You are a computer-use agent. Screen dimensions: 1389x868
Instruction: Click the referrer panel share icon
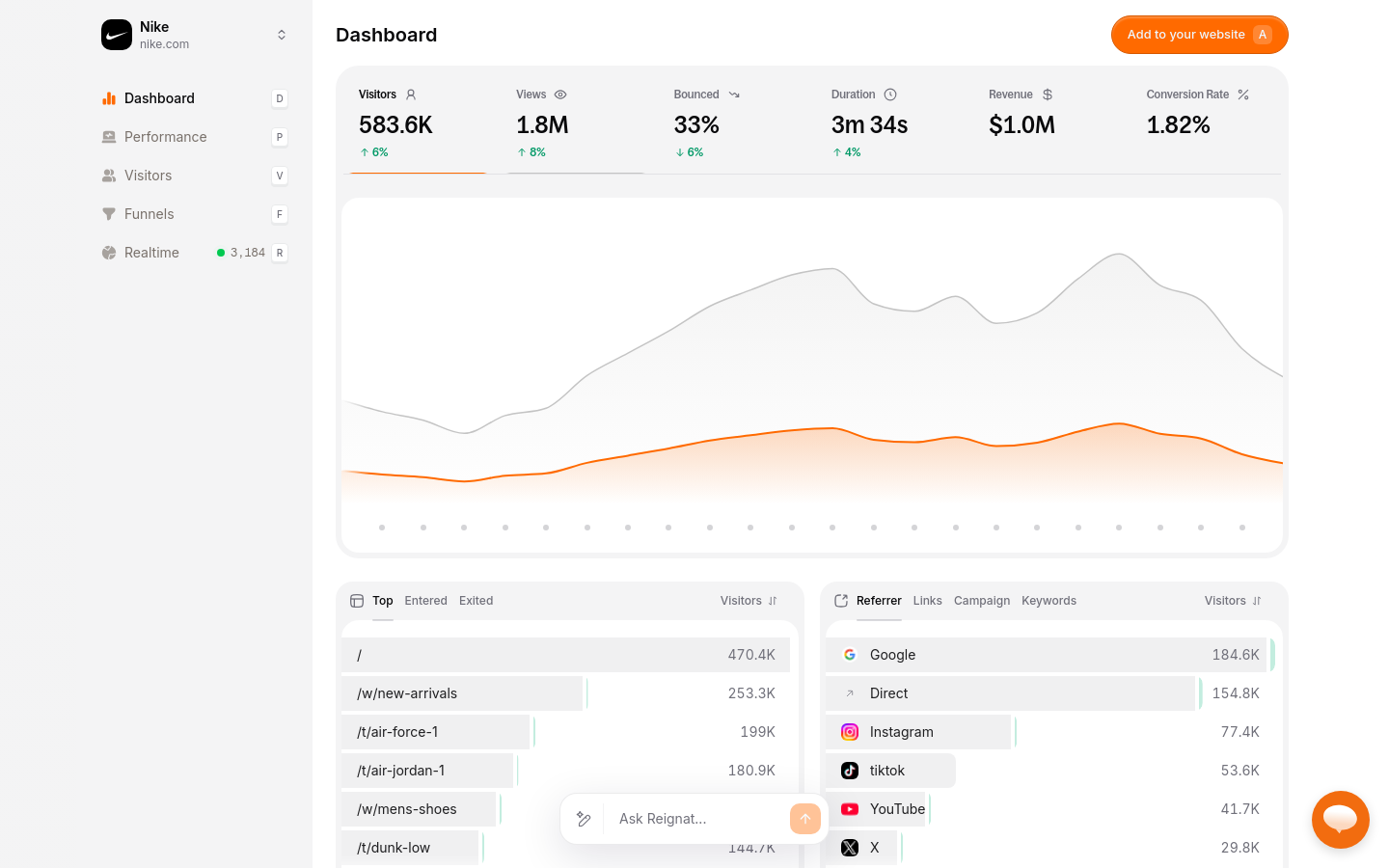point(841,601)
